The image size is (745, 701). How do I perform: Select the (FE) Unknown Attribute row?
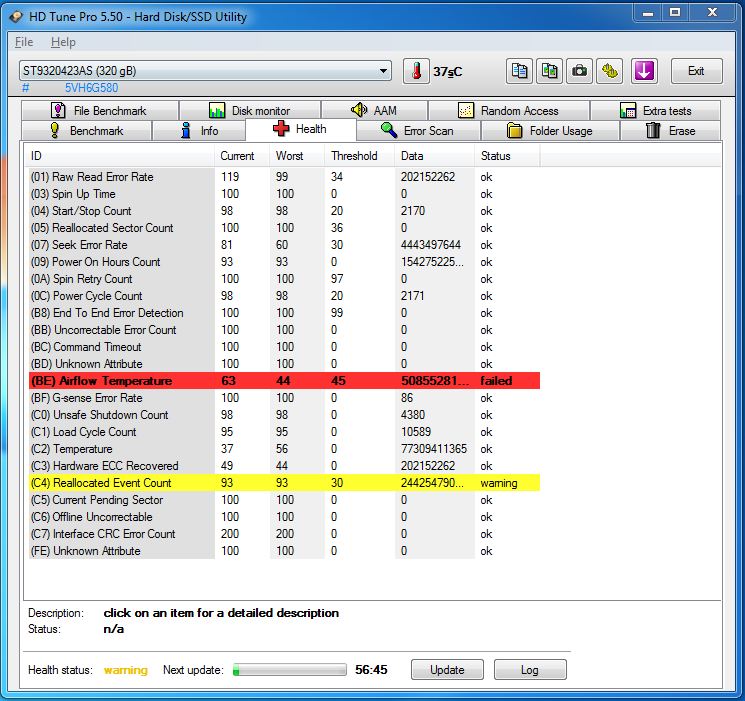point(284,551)
